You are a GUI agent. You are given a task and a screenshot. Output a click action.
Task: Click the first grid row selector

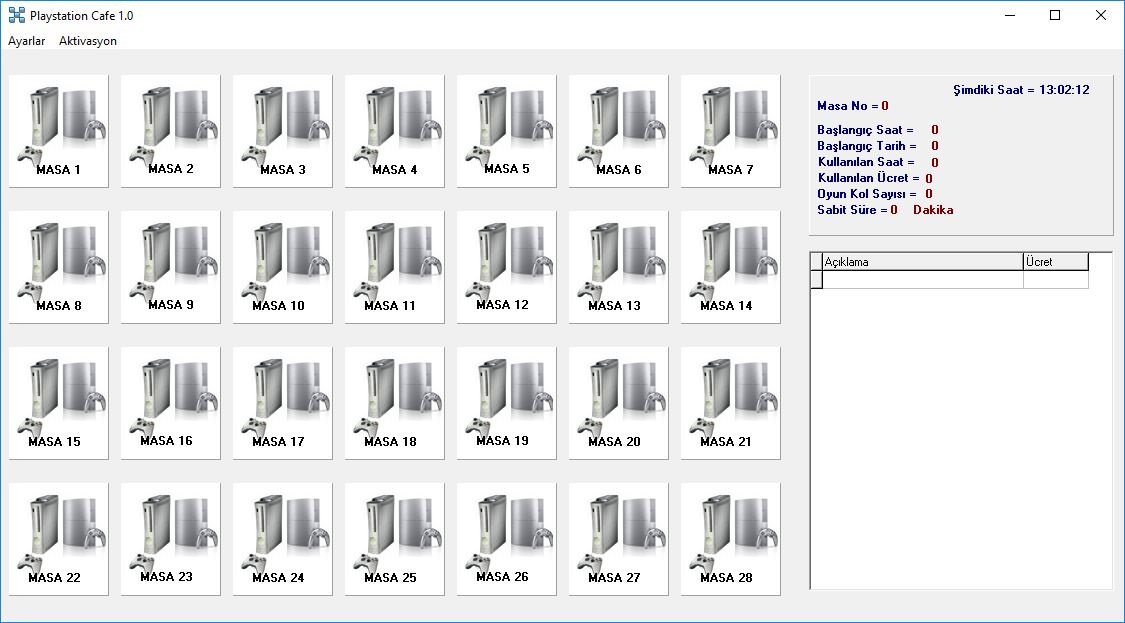pos(816,280)
